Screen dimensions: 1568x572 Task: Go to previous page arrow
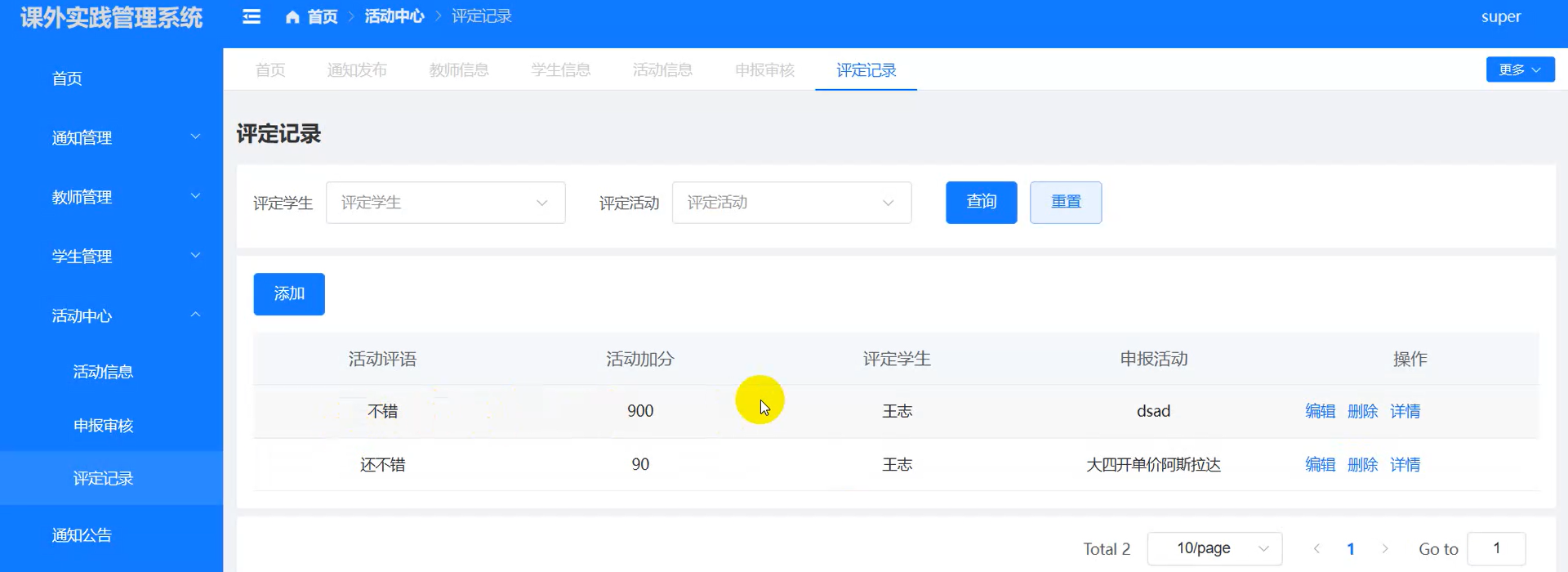coord(1316,549)
